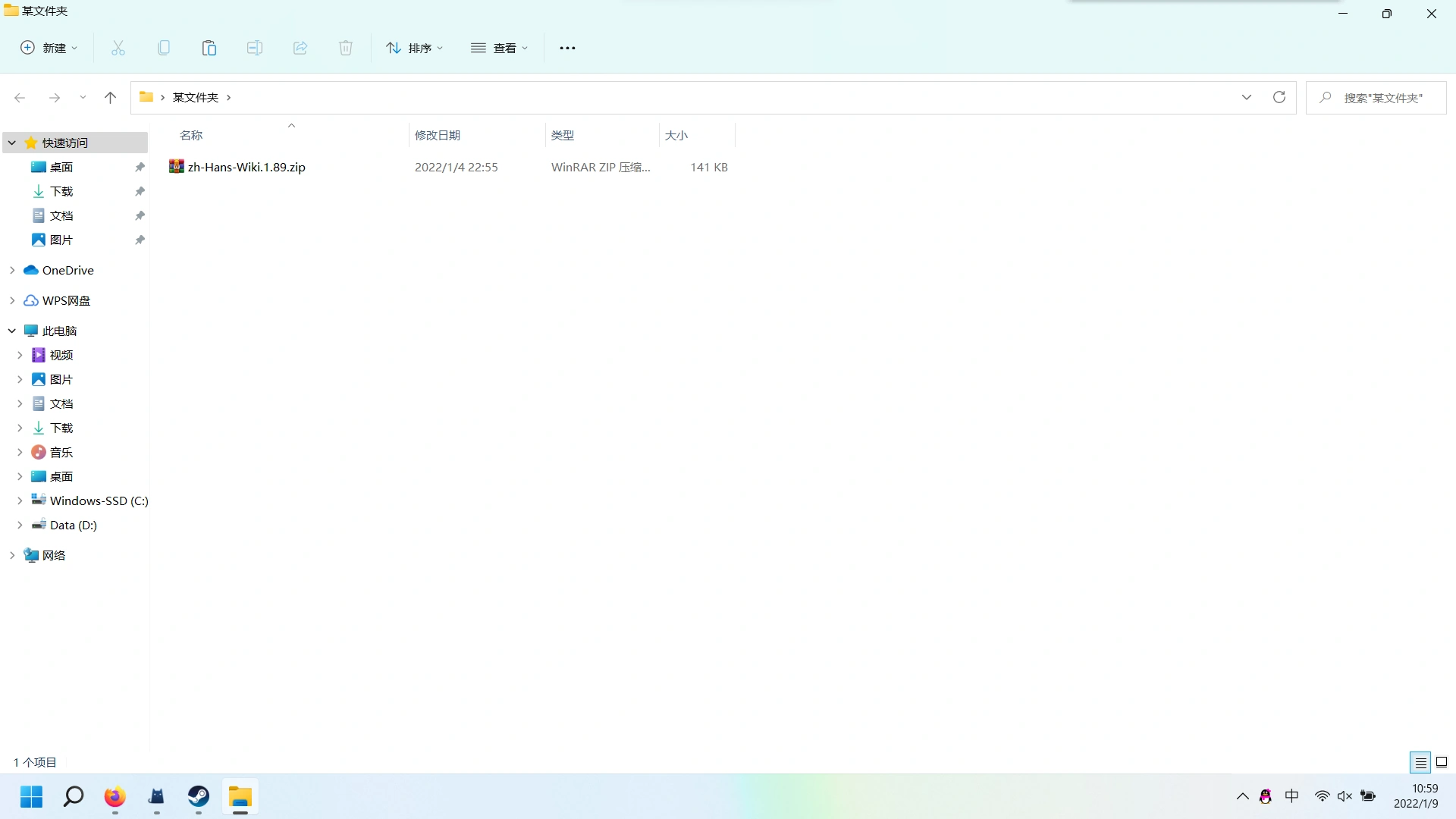This screenshot has height=819, width=1456.
Task: Click the Cut scissors icon in toolbar
Action: (118, 48)
